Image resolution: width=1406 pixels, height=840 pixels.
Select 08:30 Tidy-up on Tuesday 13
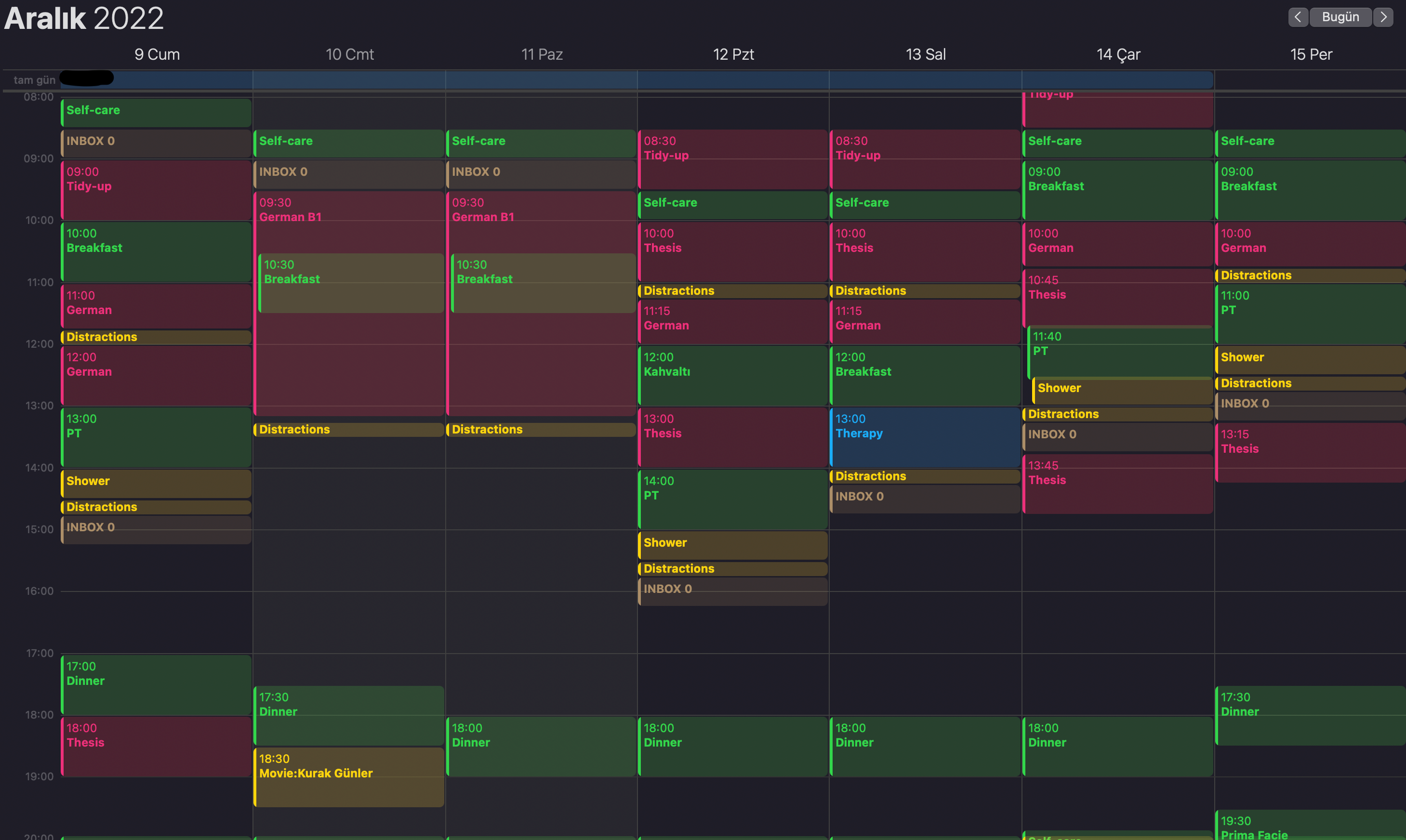[x=925, y=159]
